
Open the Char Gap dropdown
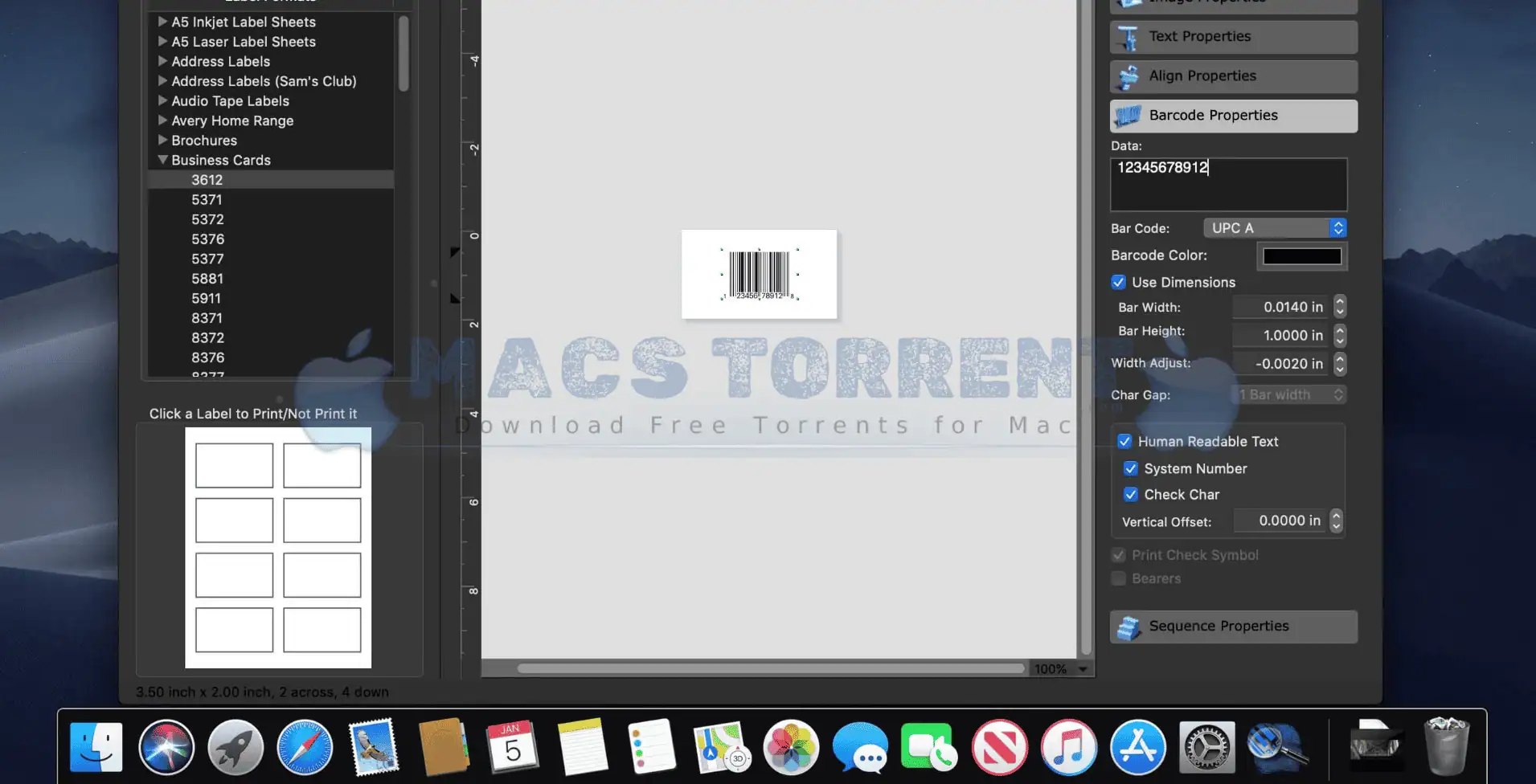pos(1288,394)
